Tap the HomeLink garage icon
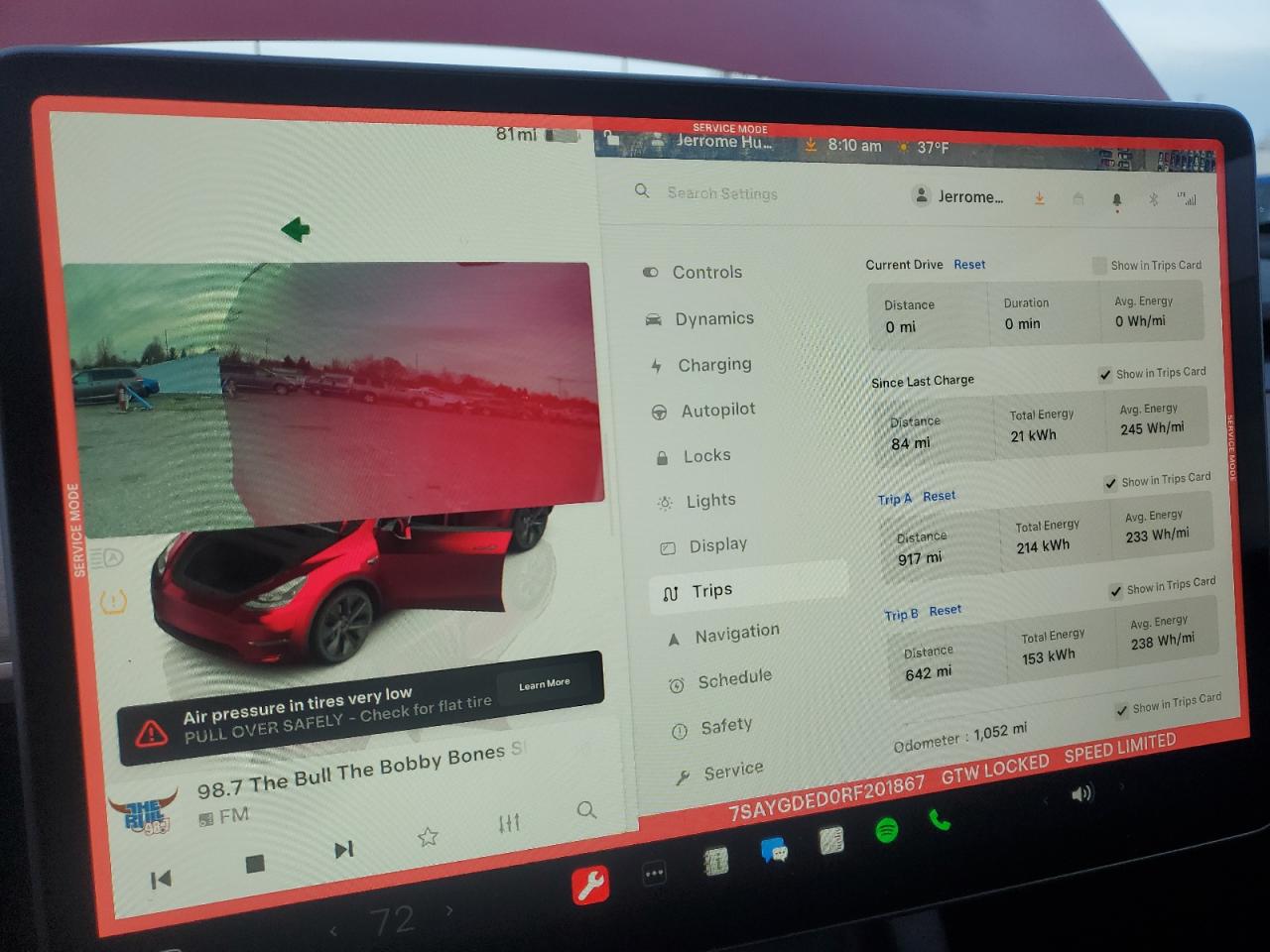The image size is (1270, 952). (x=1078, y=198)
